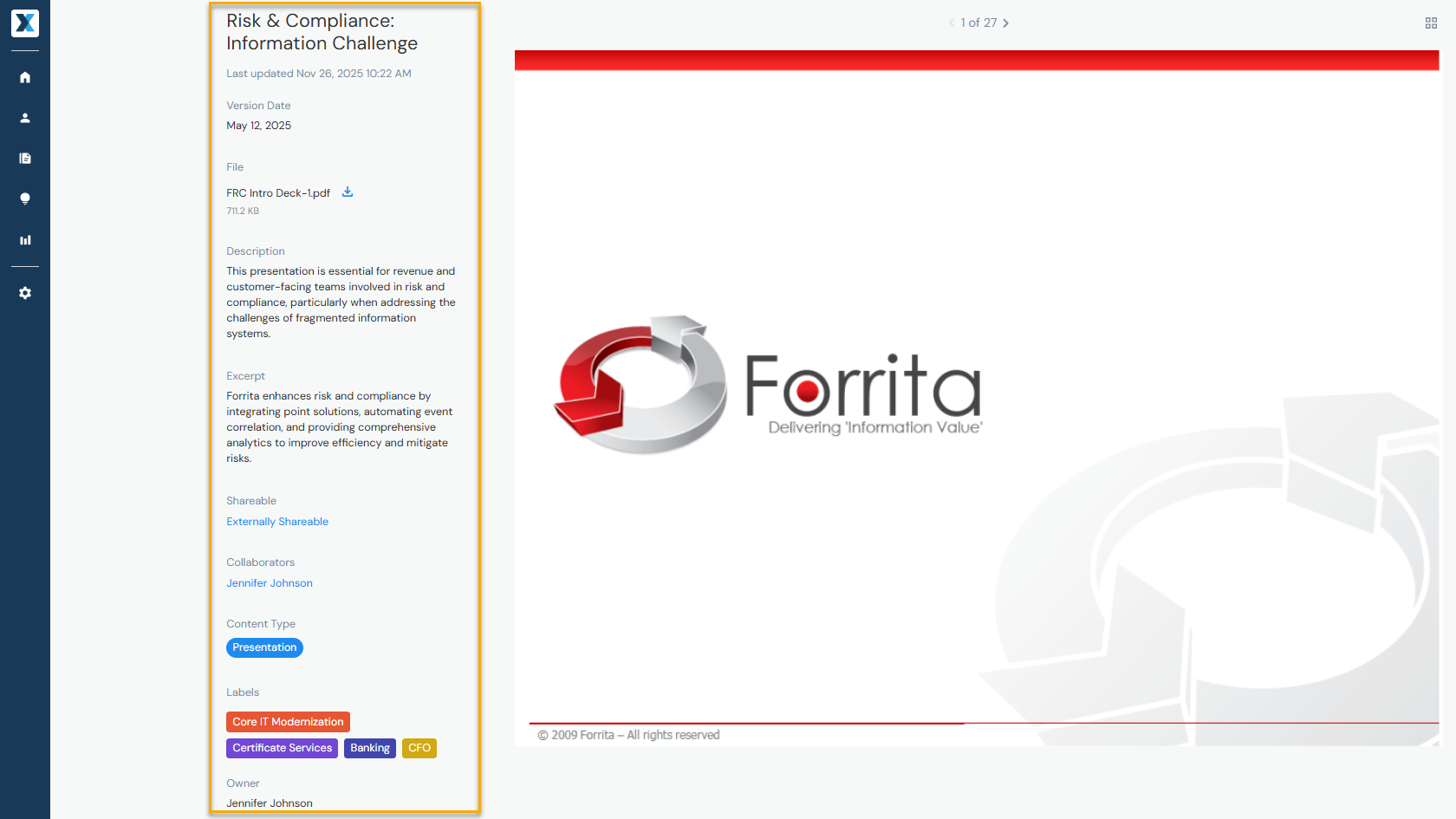This screenshot has height=819, width=1456.
Task: Click the X logo in the sidebar
Action: tap(25, 23)
